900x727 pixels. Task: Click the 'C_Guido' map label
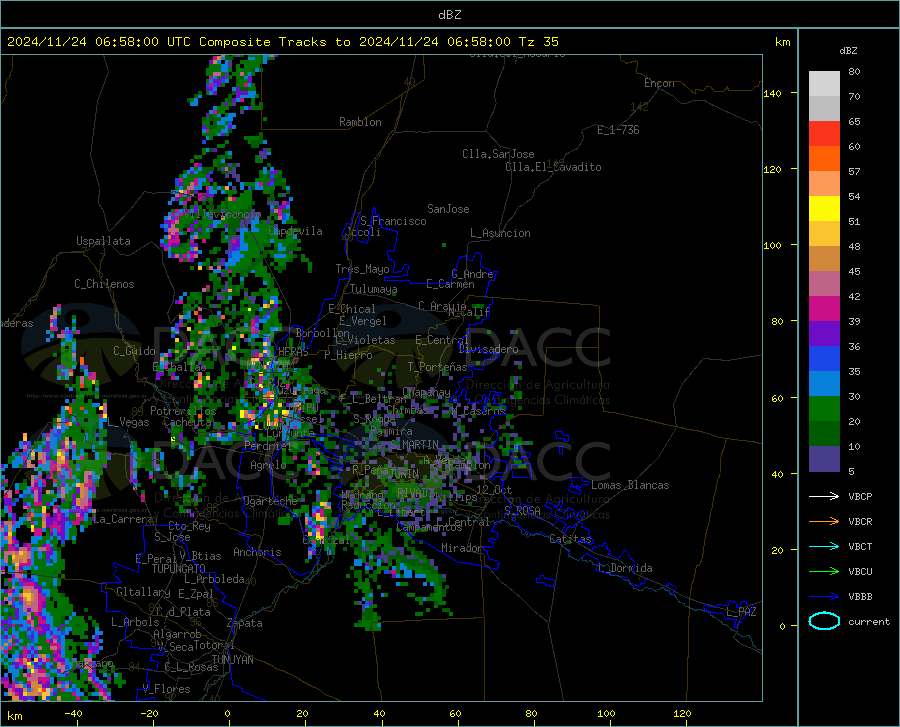[134, 351]
